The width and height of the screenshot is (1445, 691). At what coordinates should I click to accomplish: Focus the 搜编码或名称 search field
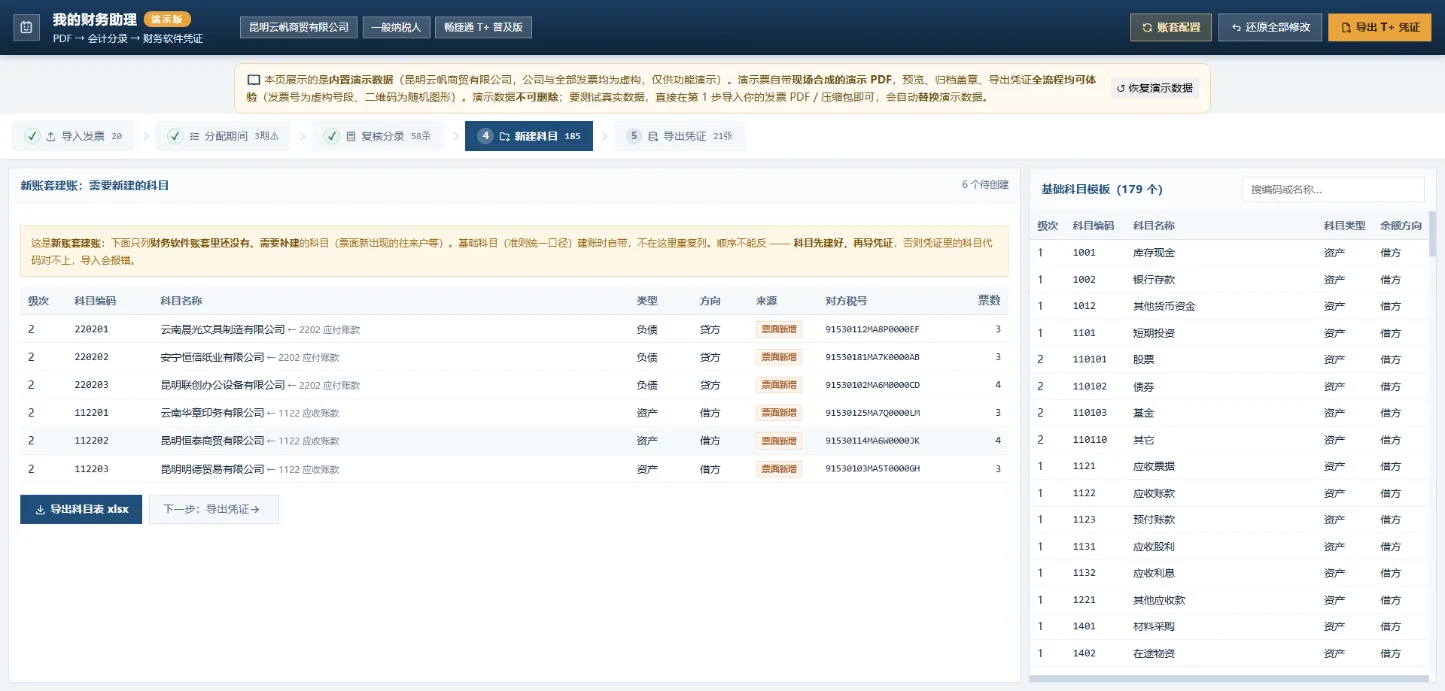[x=1333, y=189]
